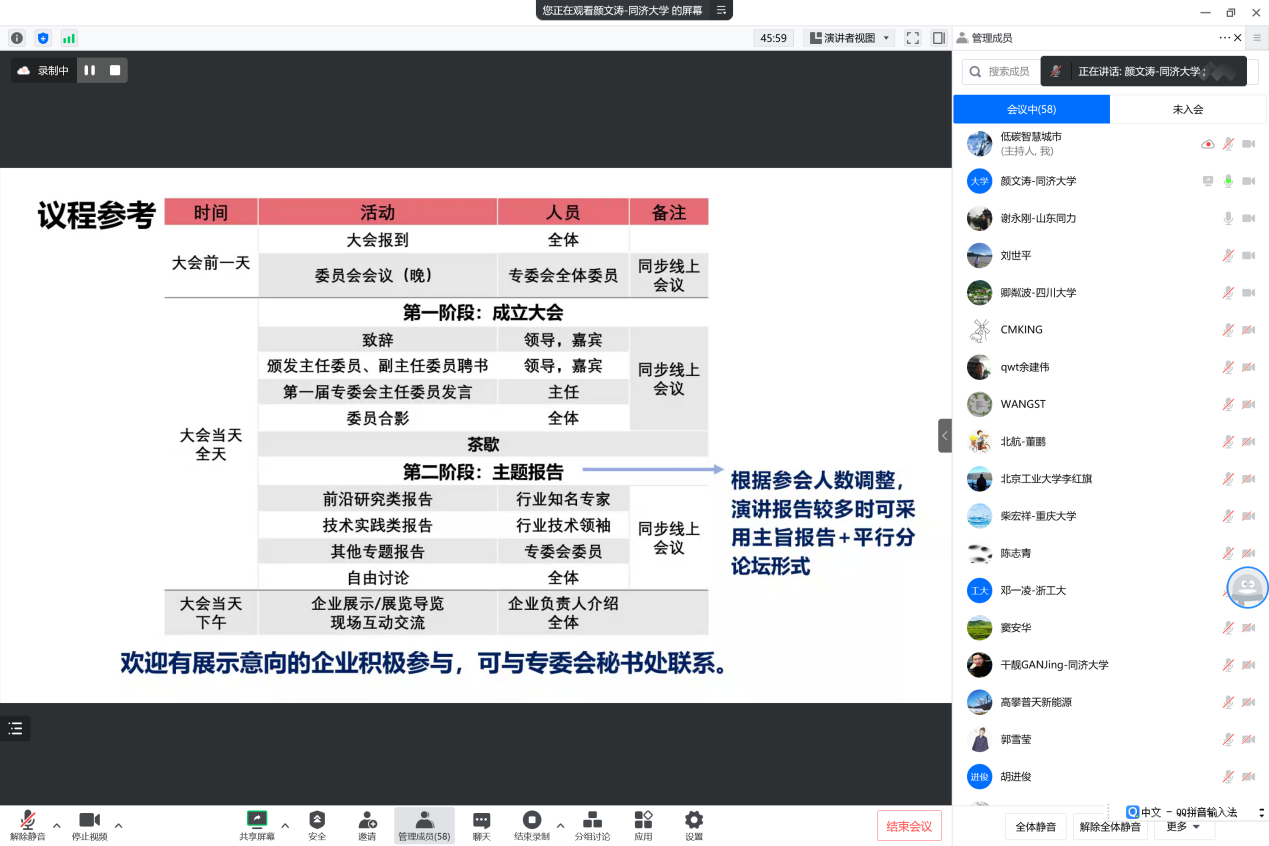Open the 设置 settings panel
Image resolution: width=1269 pixels, height=846 pixels.
[x=693, y=824]
